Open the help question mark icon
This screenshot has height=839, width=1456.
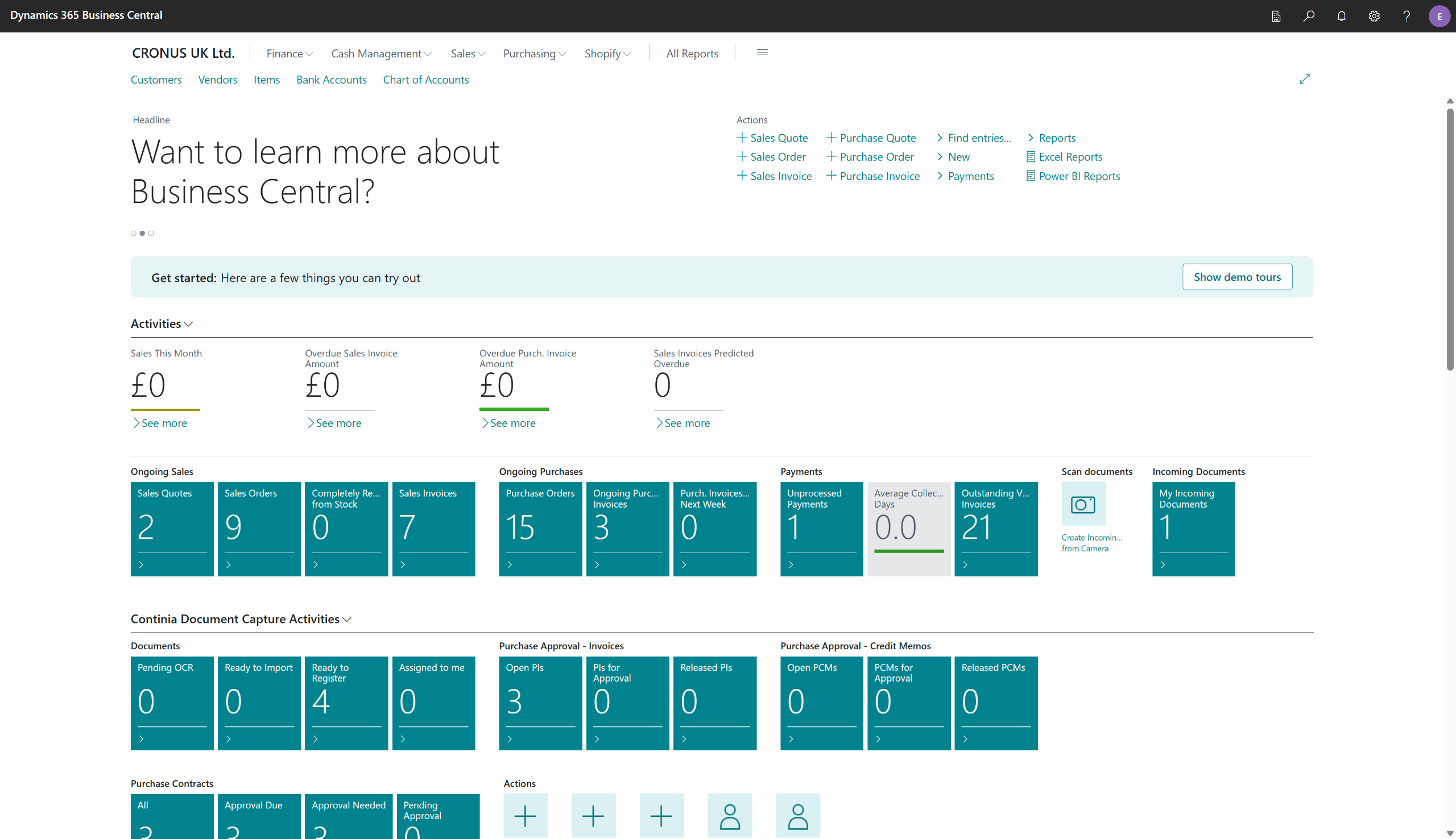[1407, 16]
